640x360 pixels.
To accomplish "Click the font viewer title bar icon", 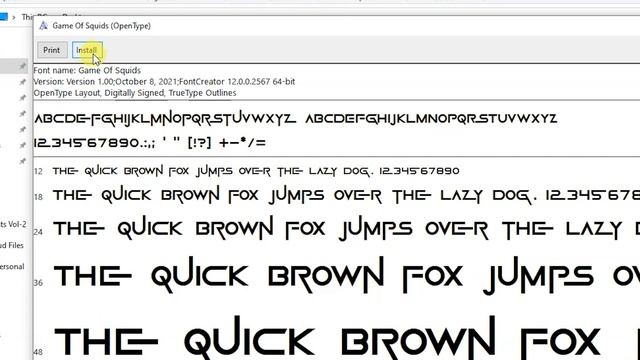I will (x=43, y=26).
